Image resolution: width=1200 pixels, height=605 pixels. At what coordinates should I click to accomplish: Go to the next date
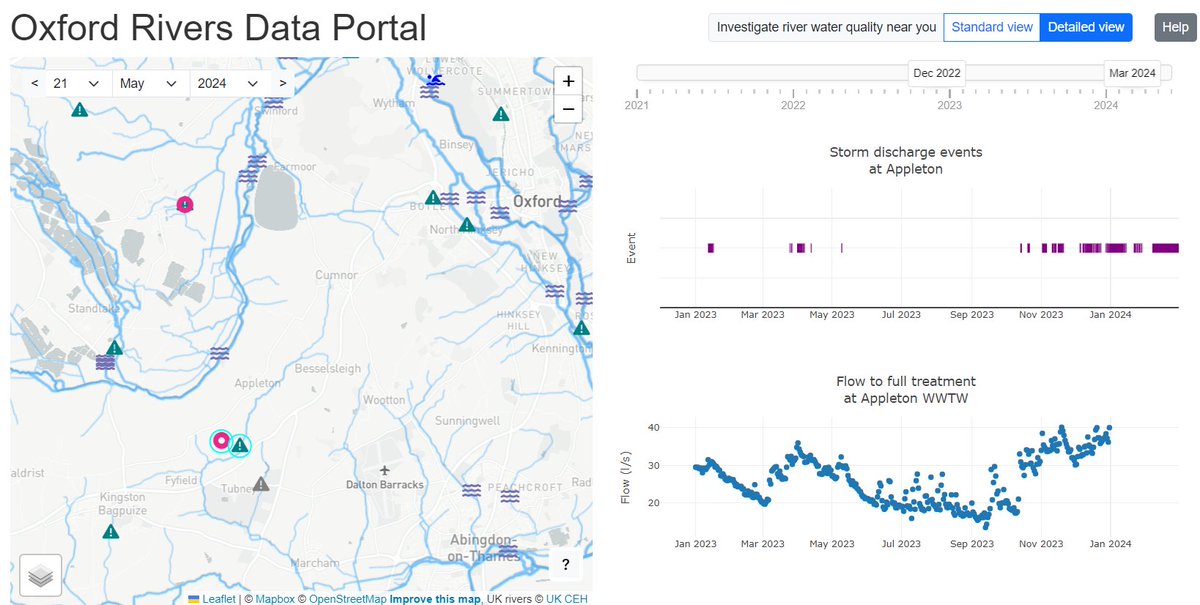283,83
